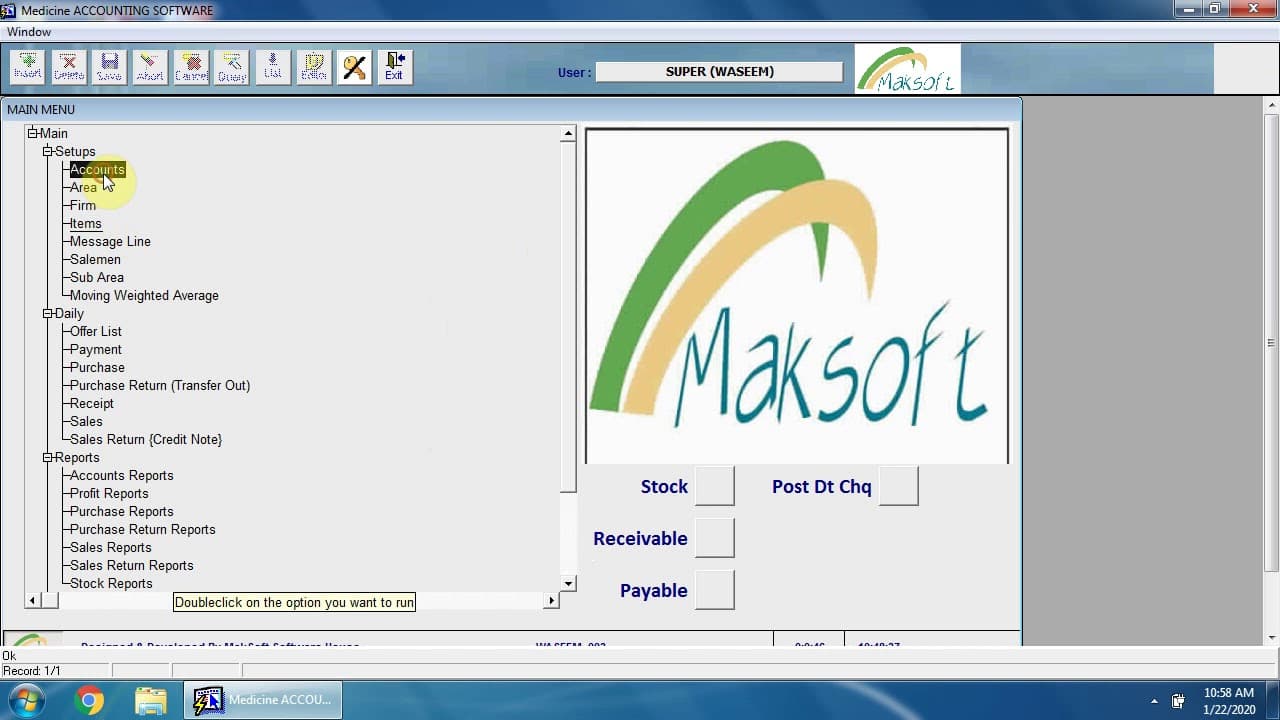Open the Window menu
Viewport: 1280px width, 720px height.
point(29,32)
